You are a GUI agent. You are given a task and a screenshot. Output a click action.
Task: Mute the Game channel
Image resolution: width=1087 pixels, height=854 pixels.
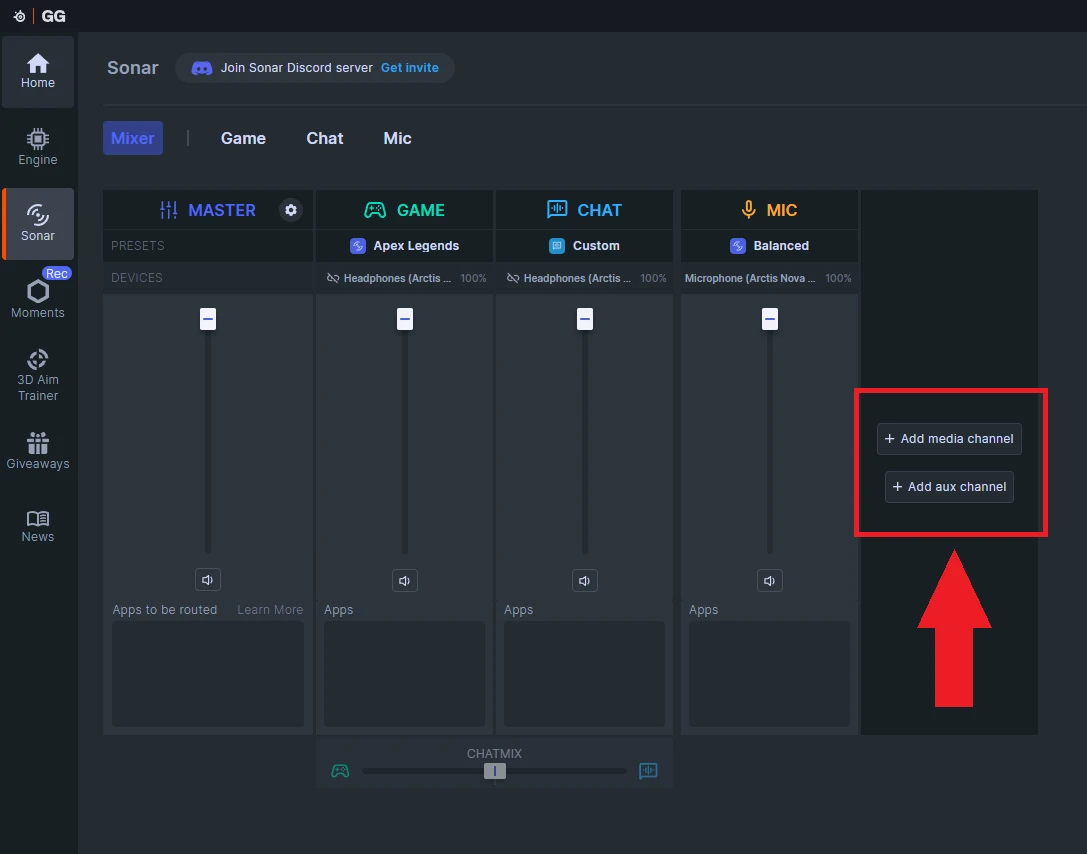[405, 580]
